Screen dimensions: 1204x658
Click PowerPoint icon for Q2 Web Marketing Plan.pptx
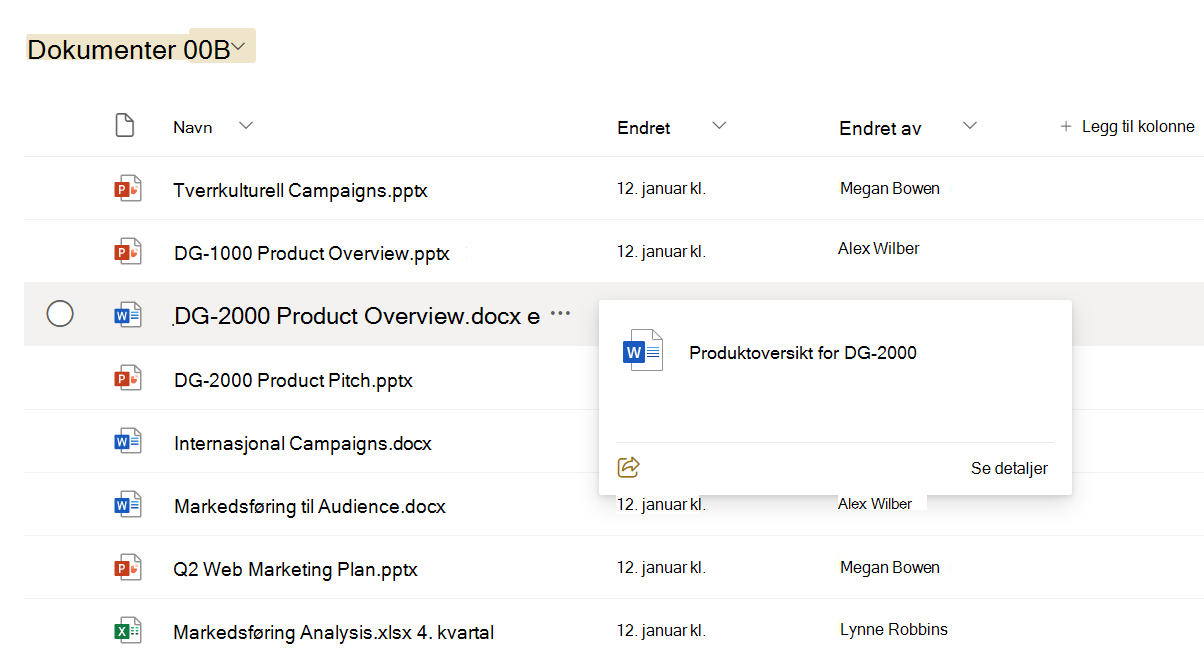pyautogui.click(x=128, y=568)
